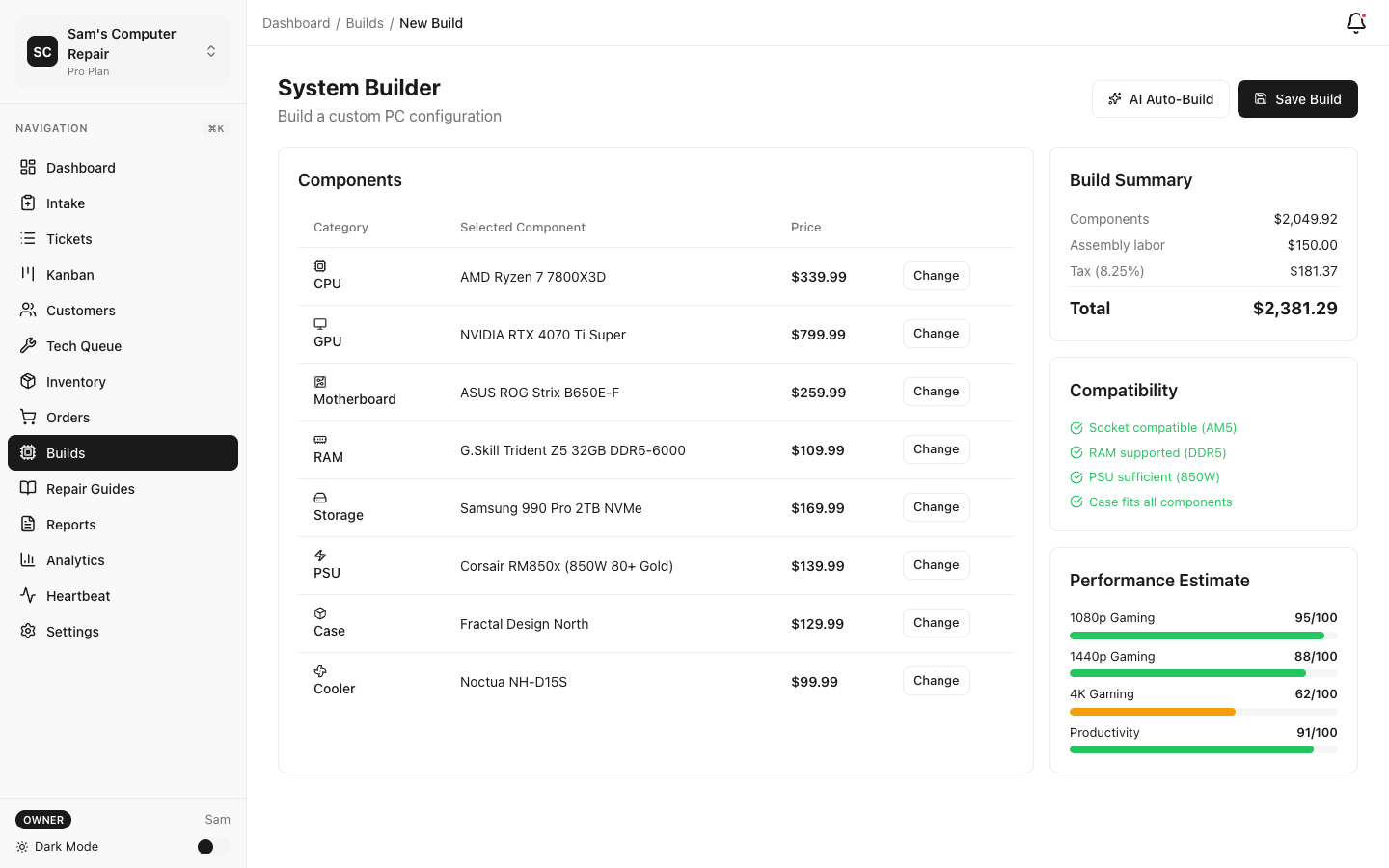Select the Analytics chart icon
The image size is (1389, 868).
[x=28, y=559]
